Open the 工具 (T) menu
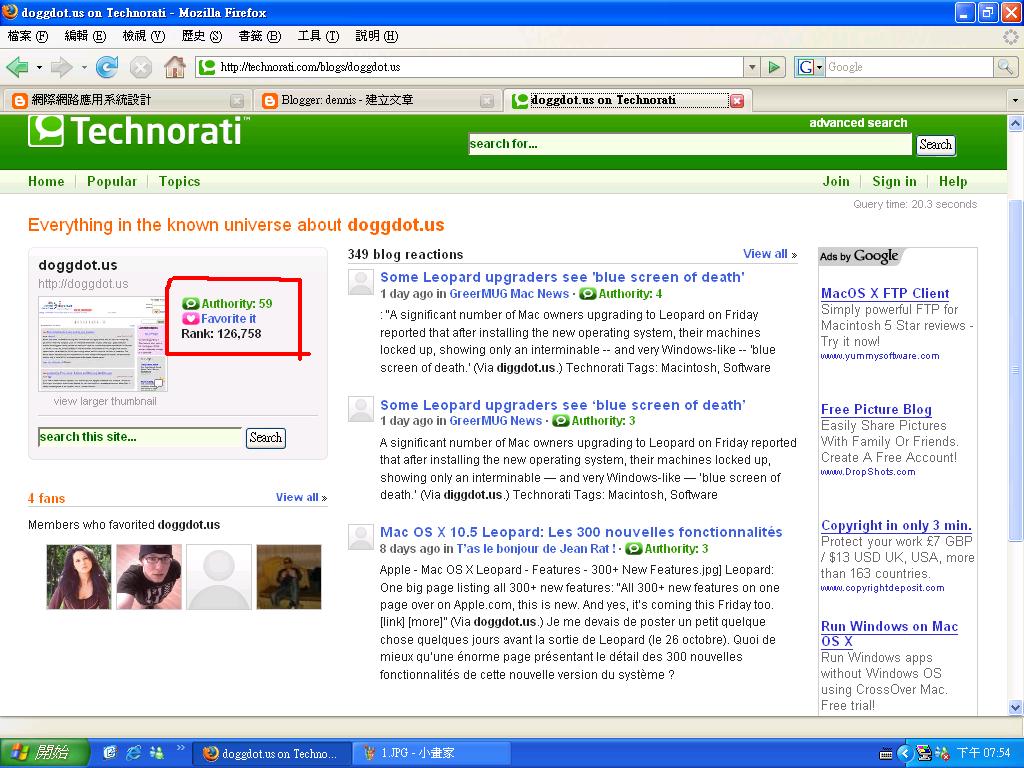Image resolution: width=1024 pixels, height=768 pixels. [318, 36]
